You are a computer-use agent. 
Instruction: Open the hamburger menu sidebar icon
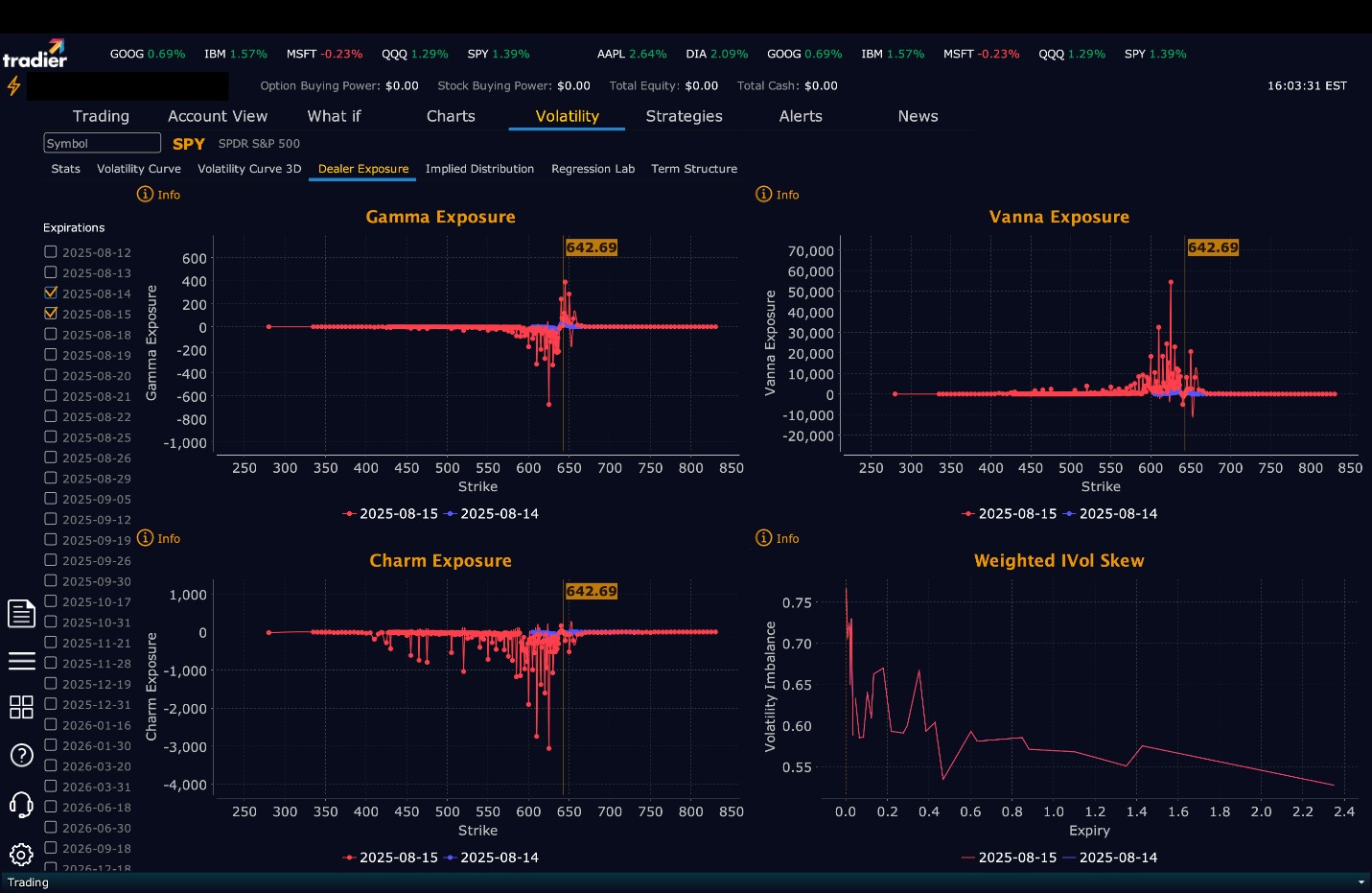(21, 661)
